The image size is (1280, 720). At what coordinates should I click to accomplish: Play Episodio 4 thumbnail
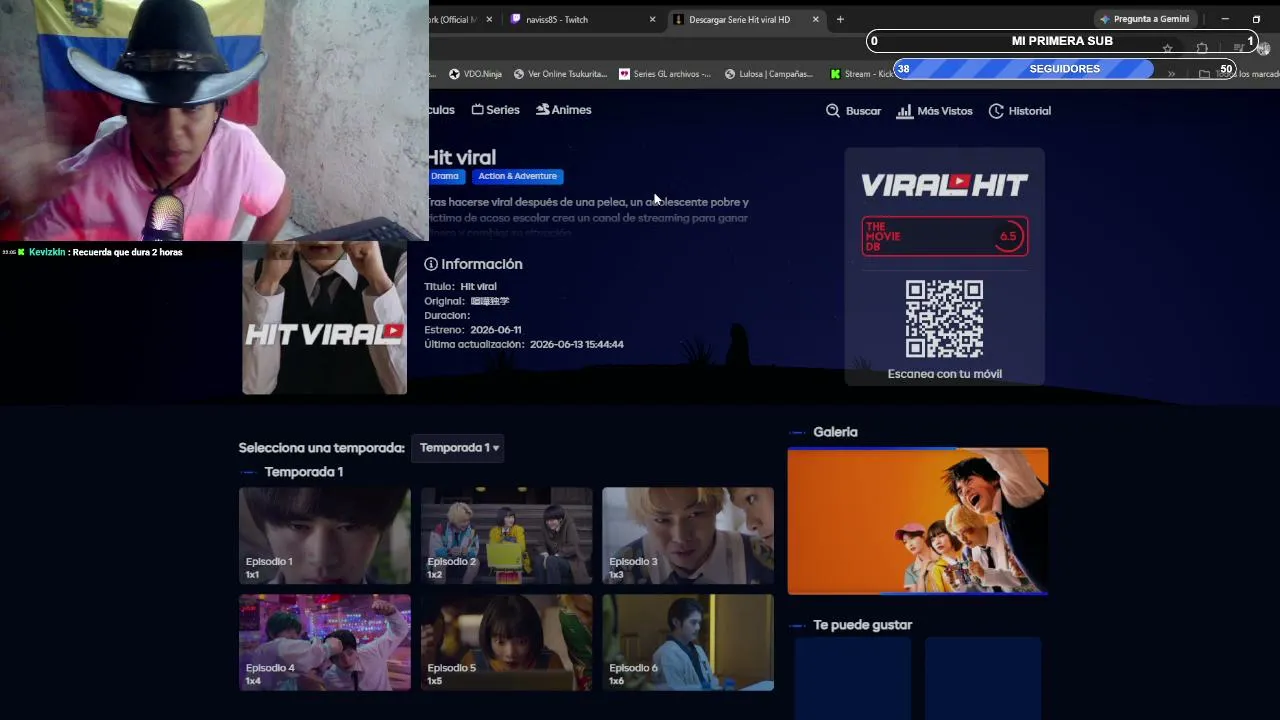coord(325,643)
